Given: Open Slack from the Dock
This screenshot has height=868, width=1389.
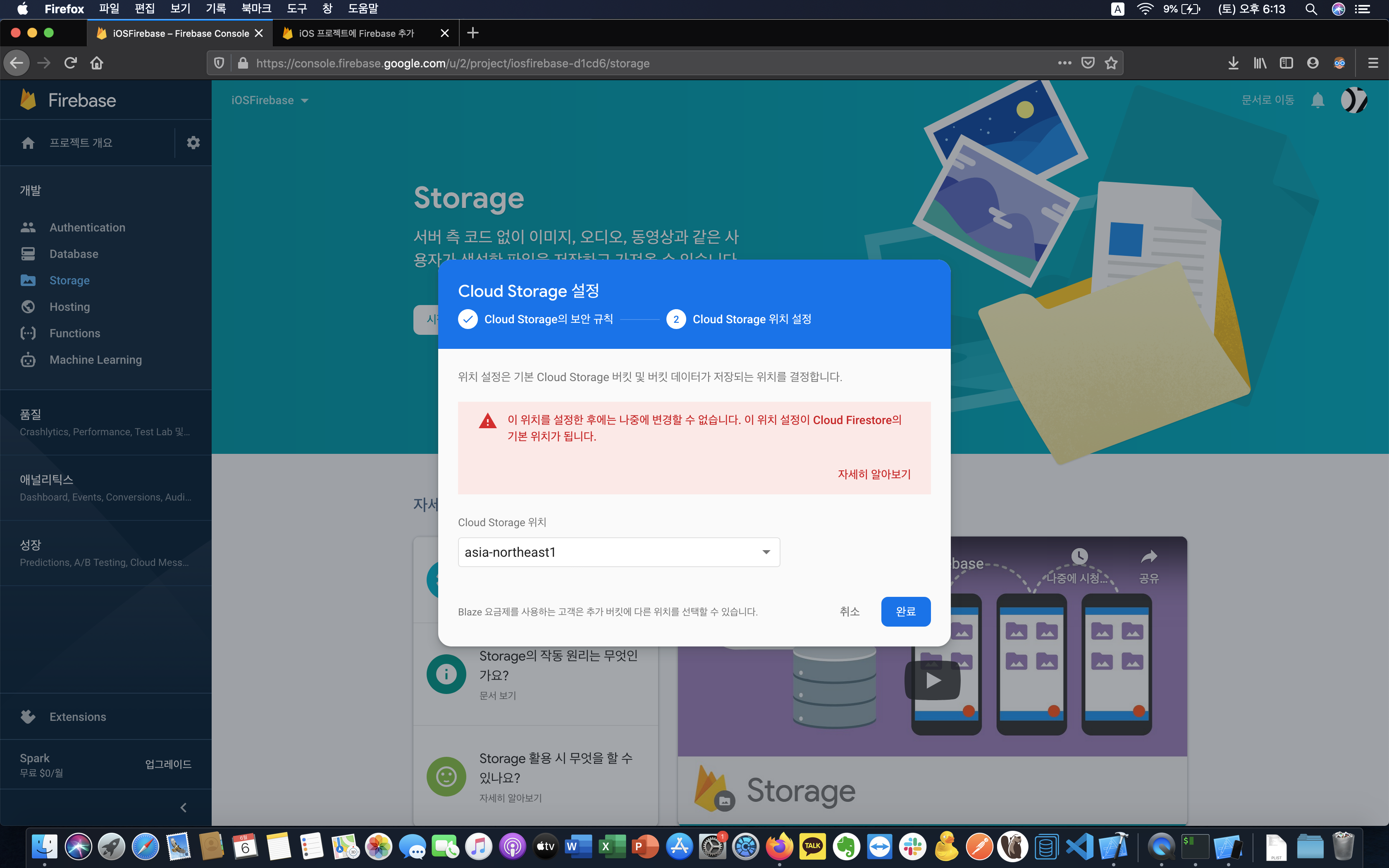Looking at the screenshot, I should pyautogui.click(x=913, y=846).
